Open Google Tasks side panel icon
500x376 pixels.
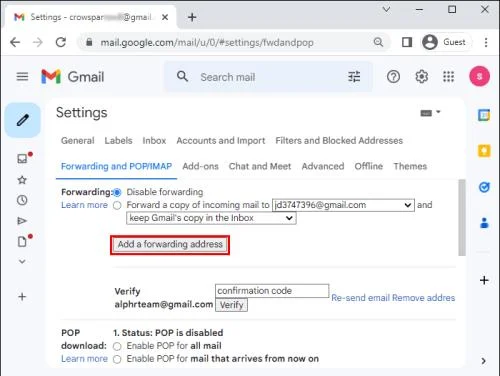pyautogui.click(x=484, y=187)
